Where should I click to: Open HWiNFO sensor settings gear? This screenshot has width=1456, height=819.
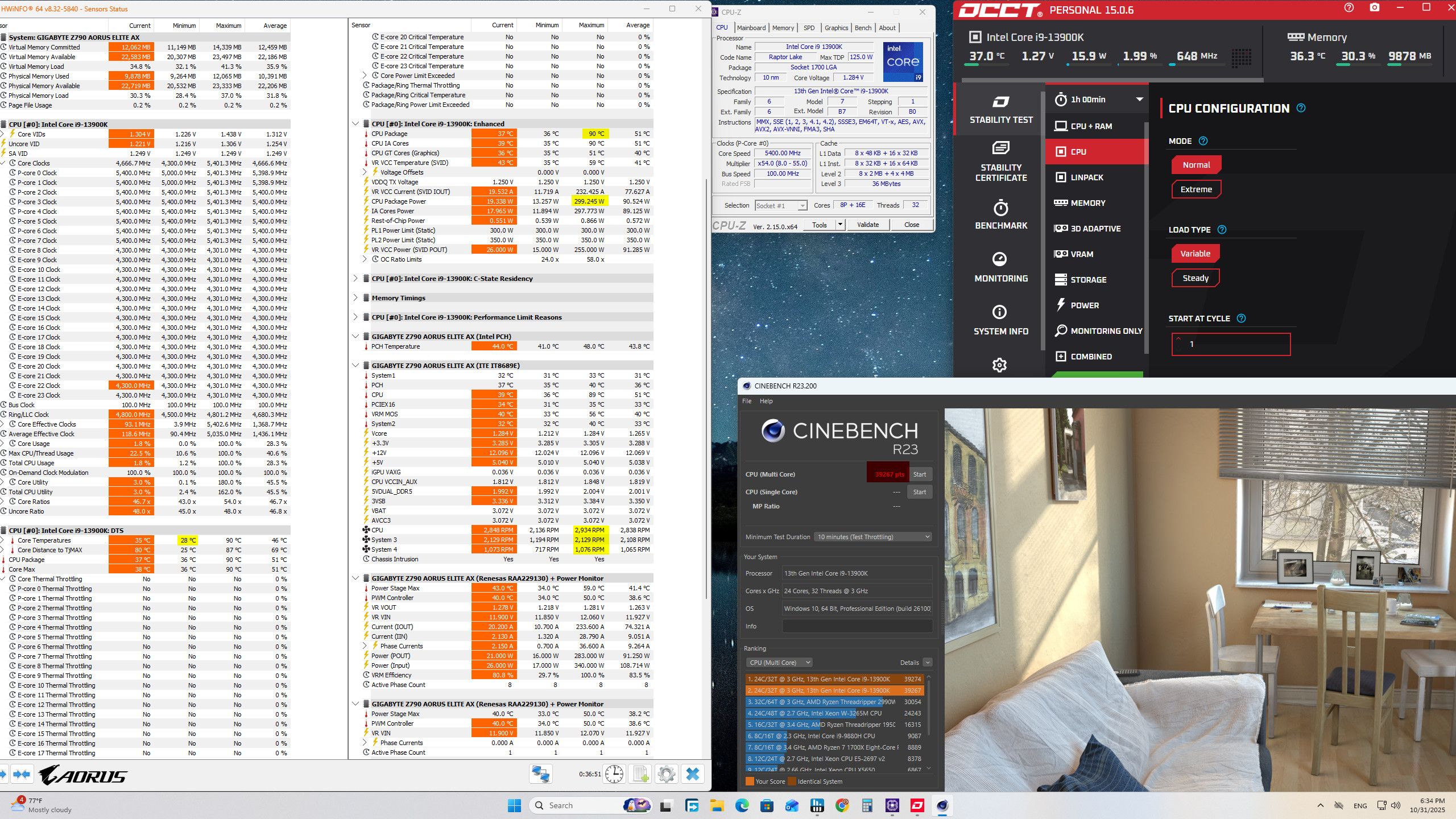(x=666, y=774)
